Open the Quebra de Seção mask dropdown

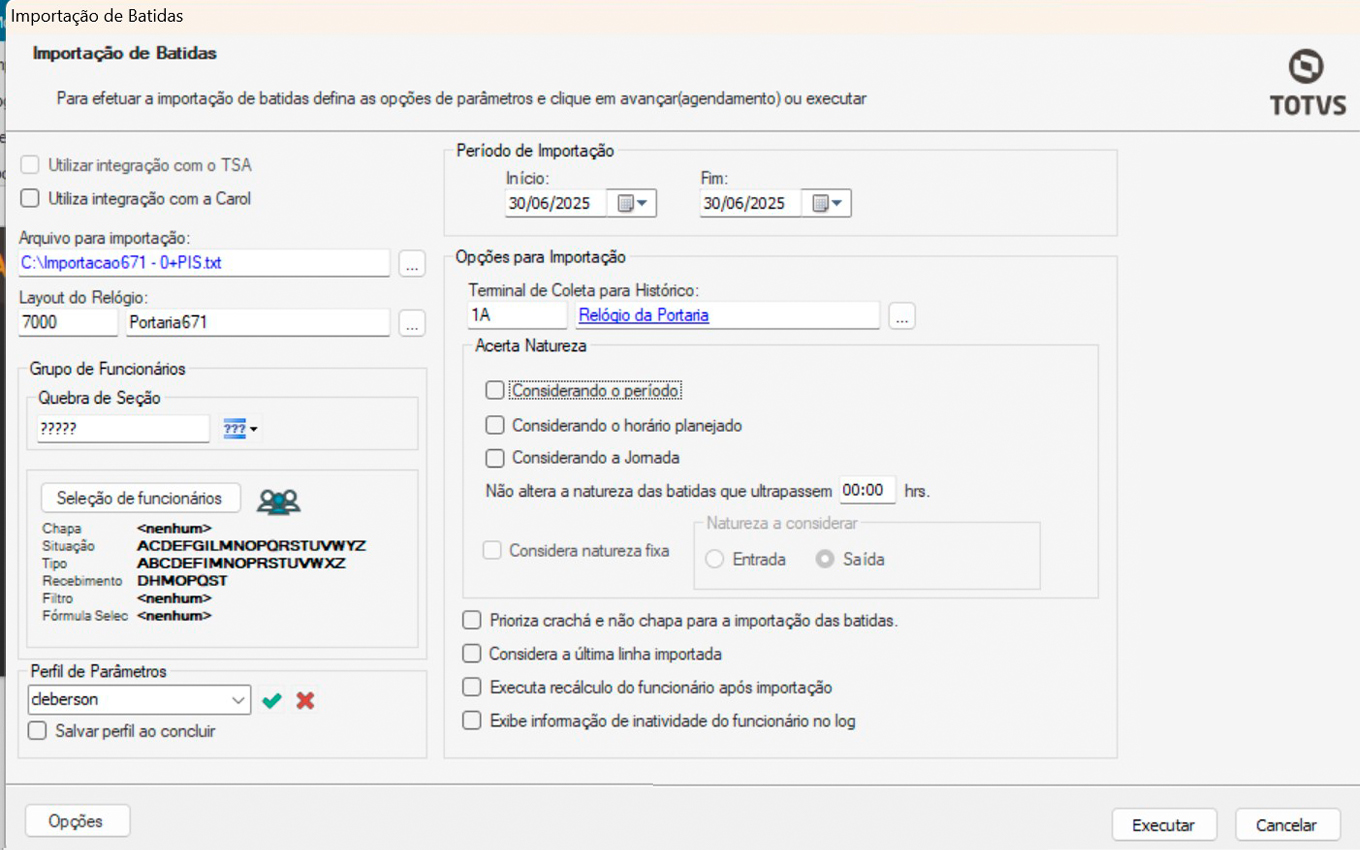[x=240, y=430]
